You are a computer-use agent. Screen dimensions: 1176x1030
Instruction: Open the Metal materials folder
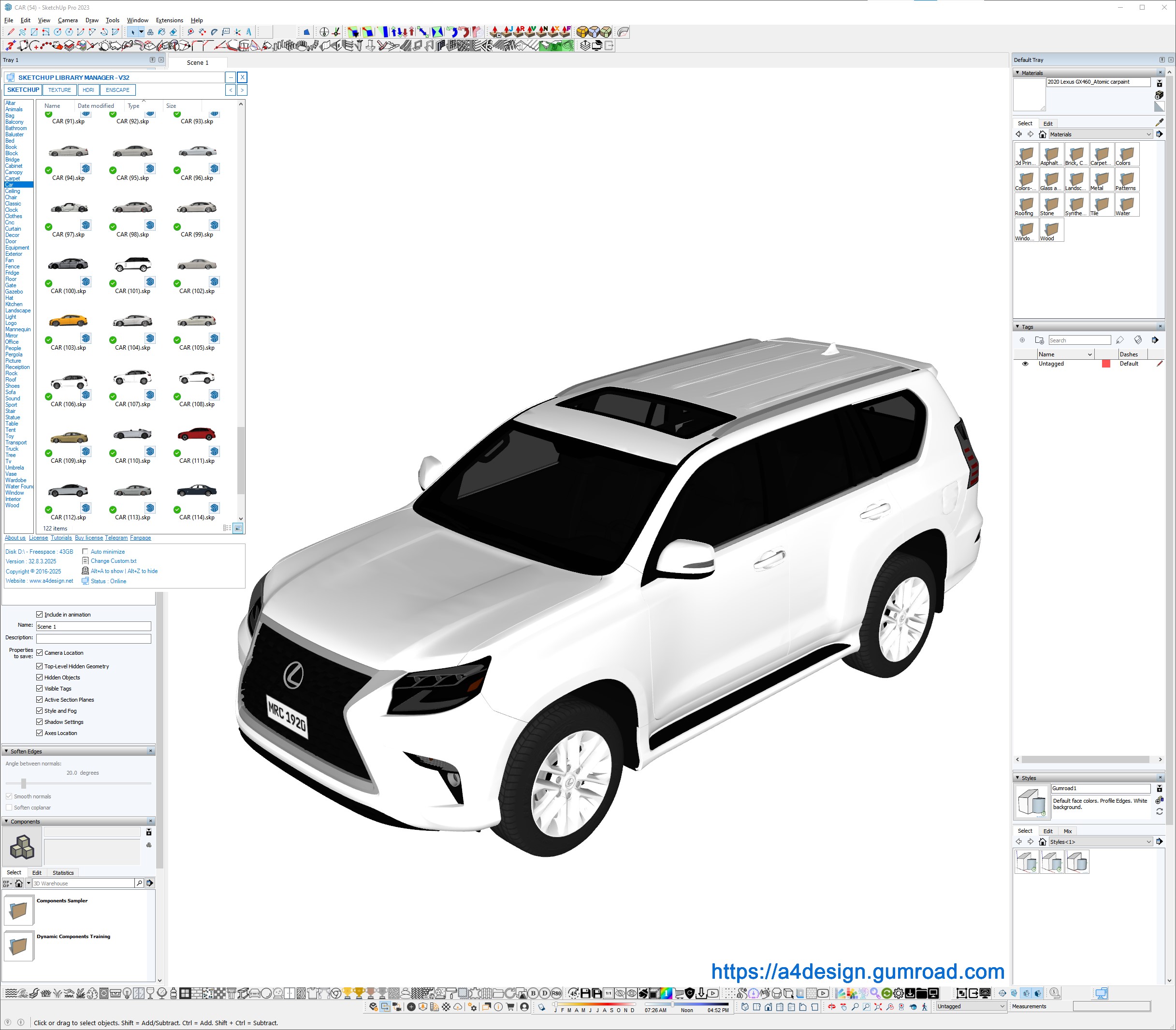point(1101,180)
